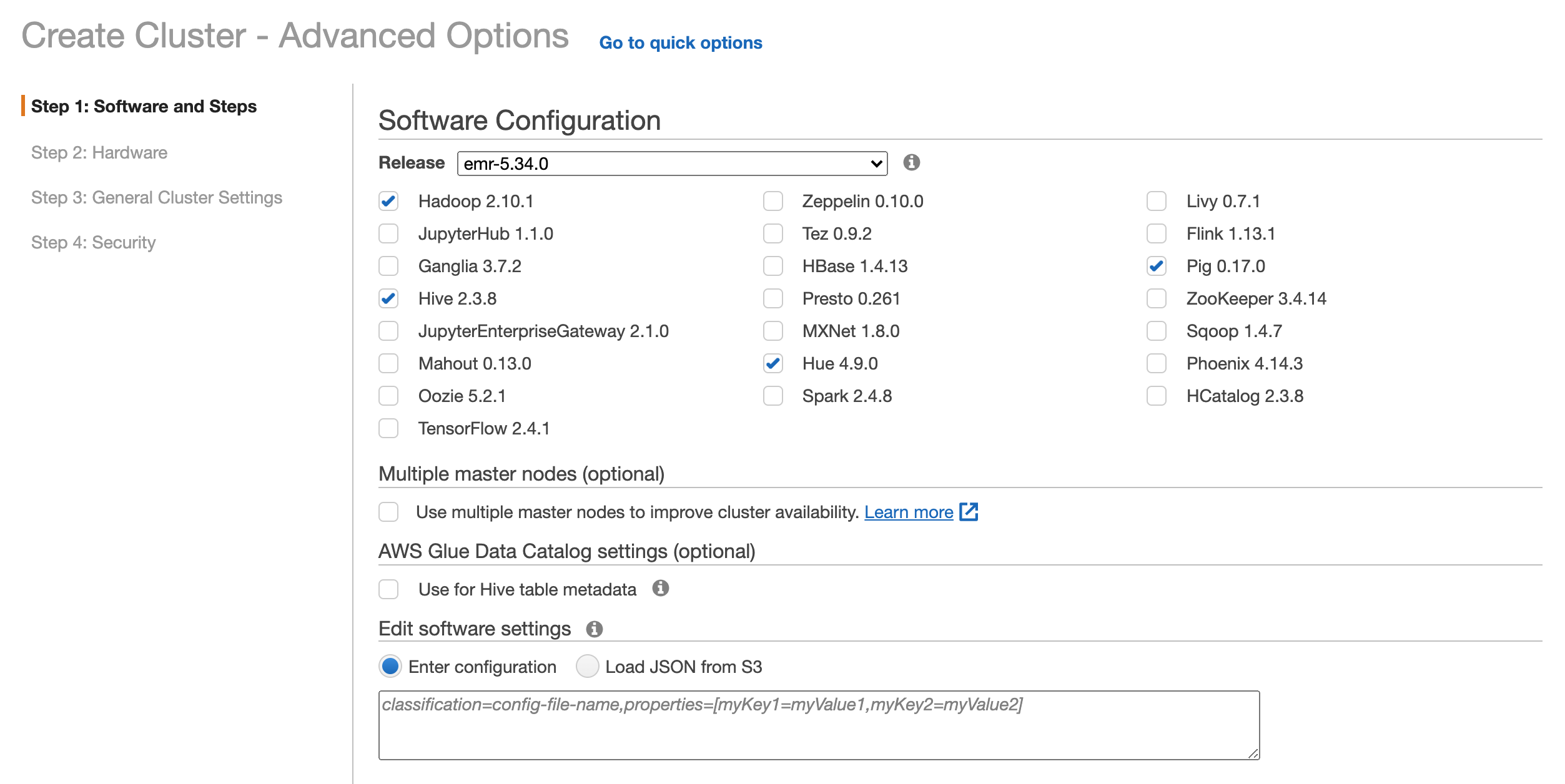Click the configuration text area
1565x784 pixels.
click(x=819, y=725)
